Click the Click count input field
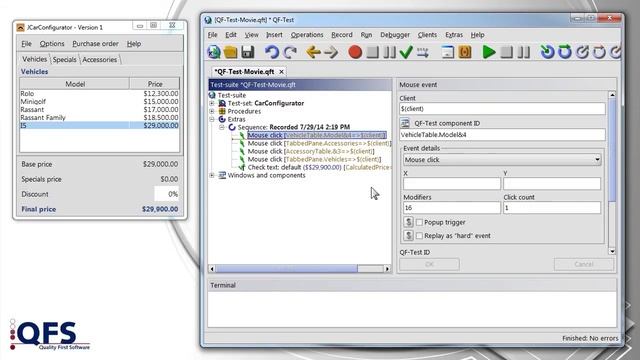Viewport: 640px width, 360px height. (x=552, y=208)
